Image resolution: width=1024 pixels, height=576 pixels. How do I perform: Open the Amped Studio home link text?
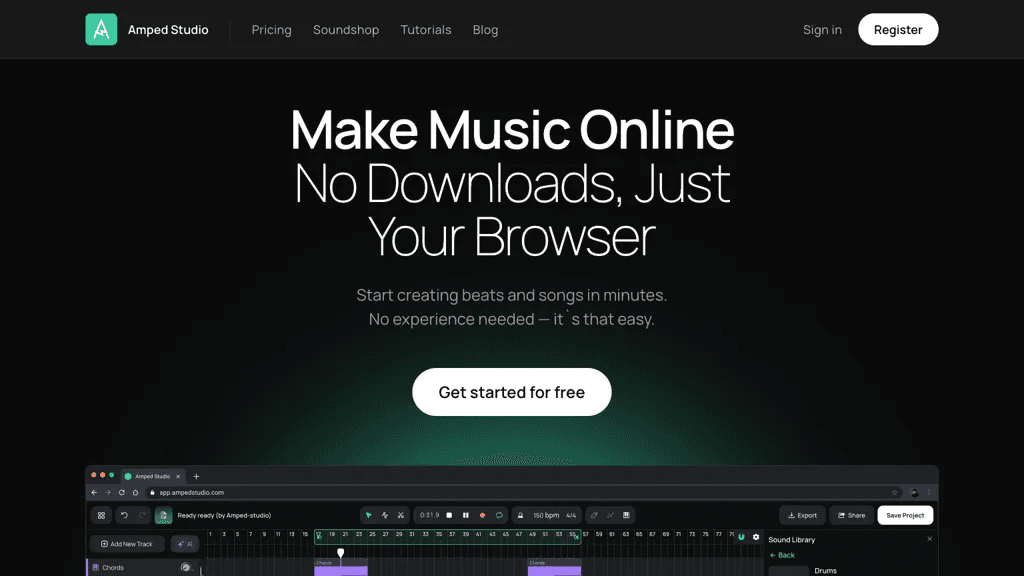tap(168, 30)
